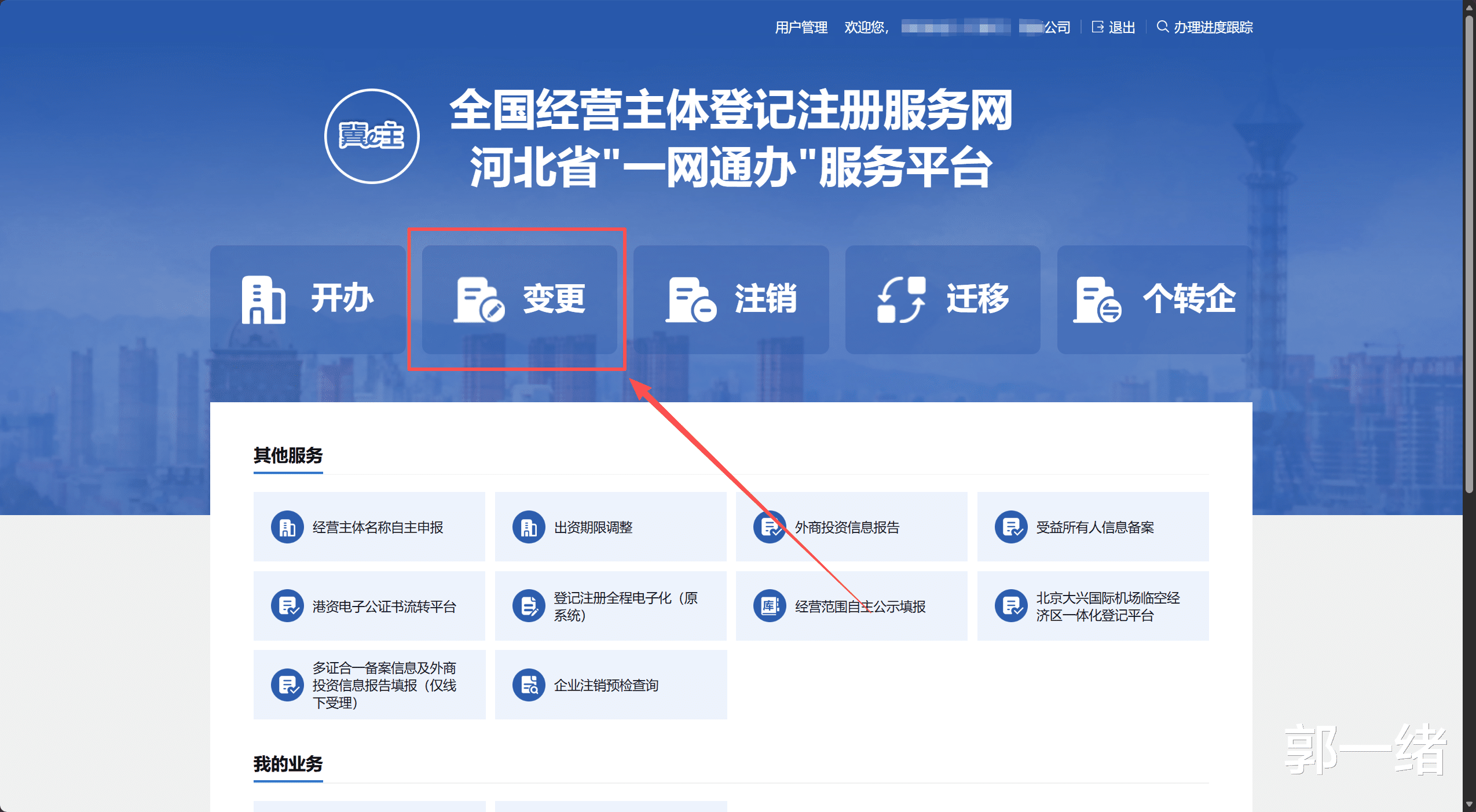Click the 变更 document-edit icon
1476x812 pixels.
pos(478,299)
